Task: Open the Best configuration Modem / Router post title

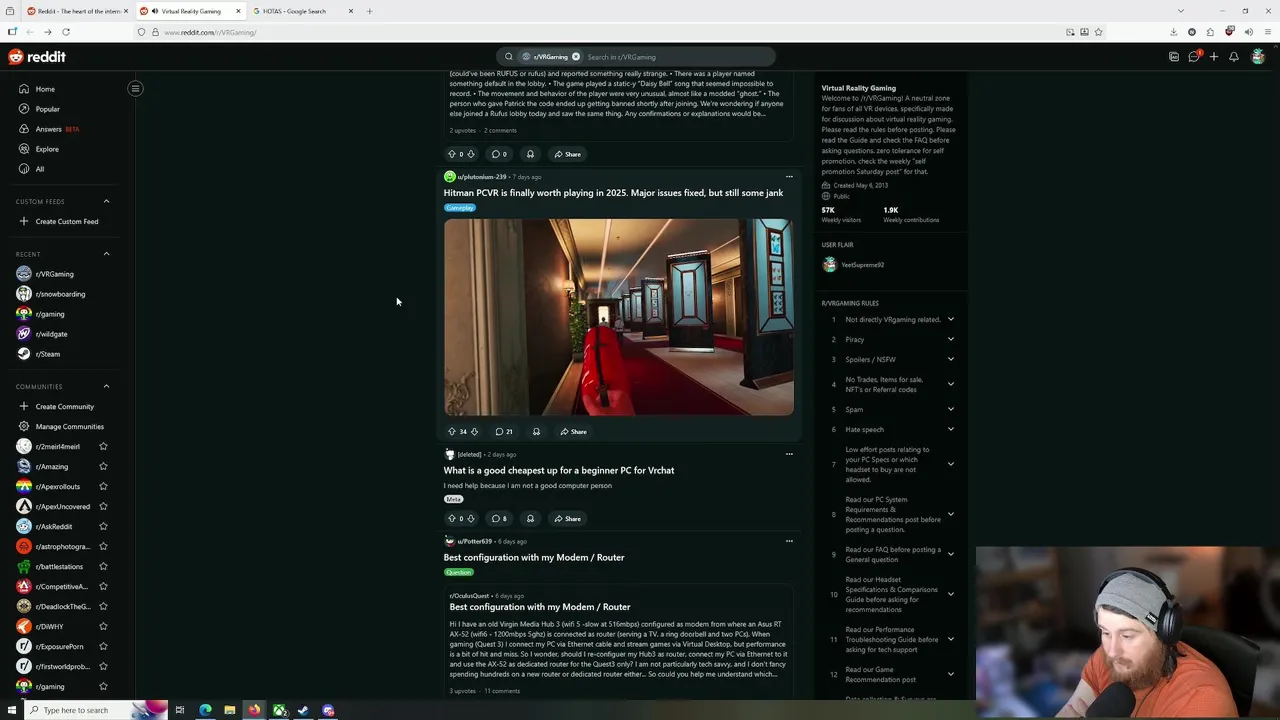Action: click(534, 557)
